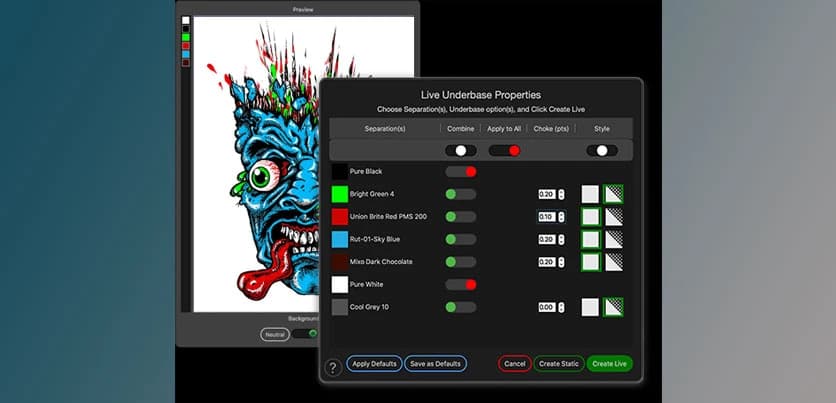Click choke stepper for Cool Grey 10
The height and width of the screenshot is (403, 836).
pyautogui.click(x=561, y=307)
